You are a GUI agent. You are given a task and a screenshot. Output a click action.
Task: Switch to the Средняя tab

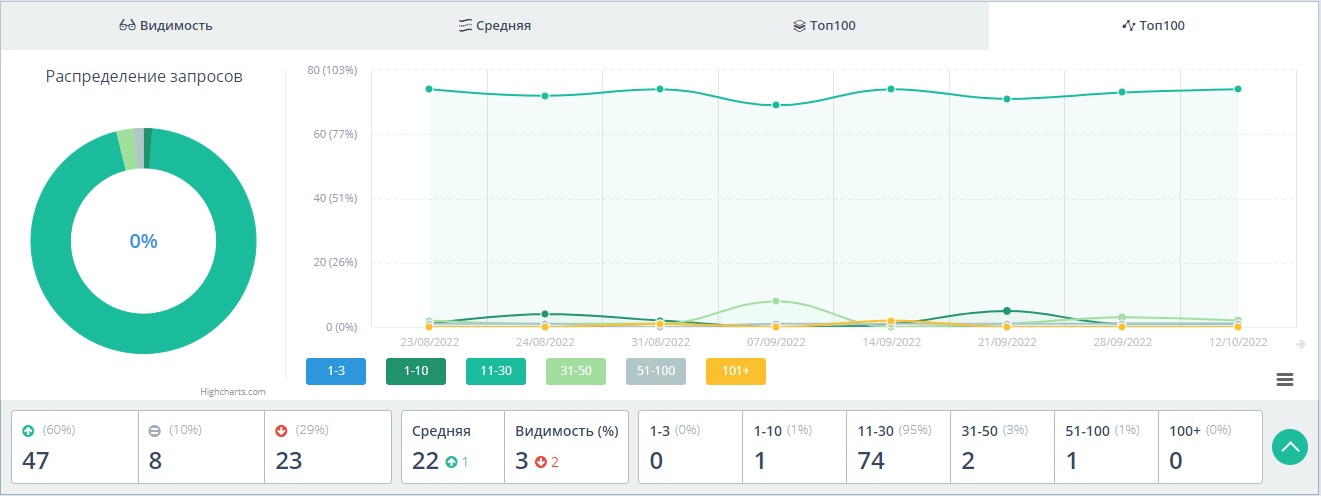(494, 25)
